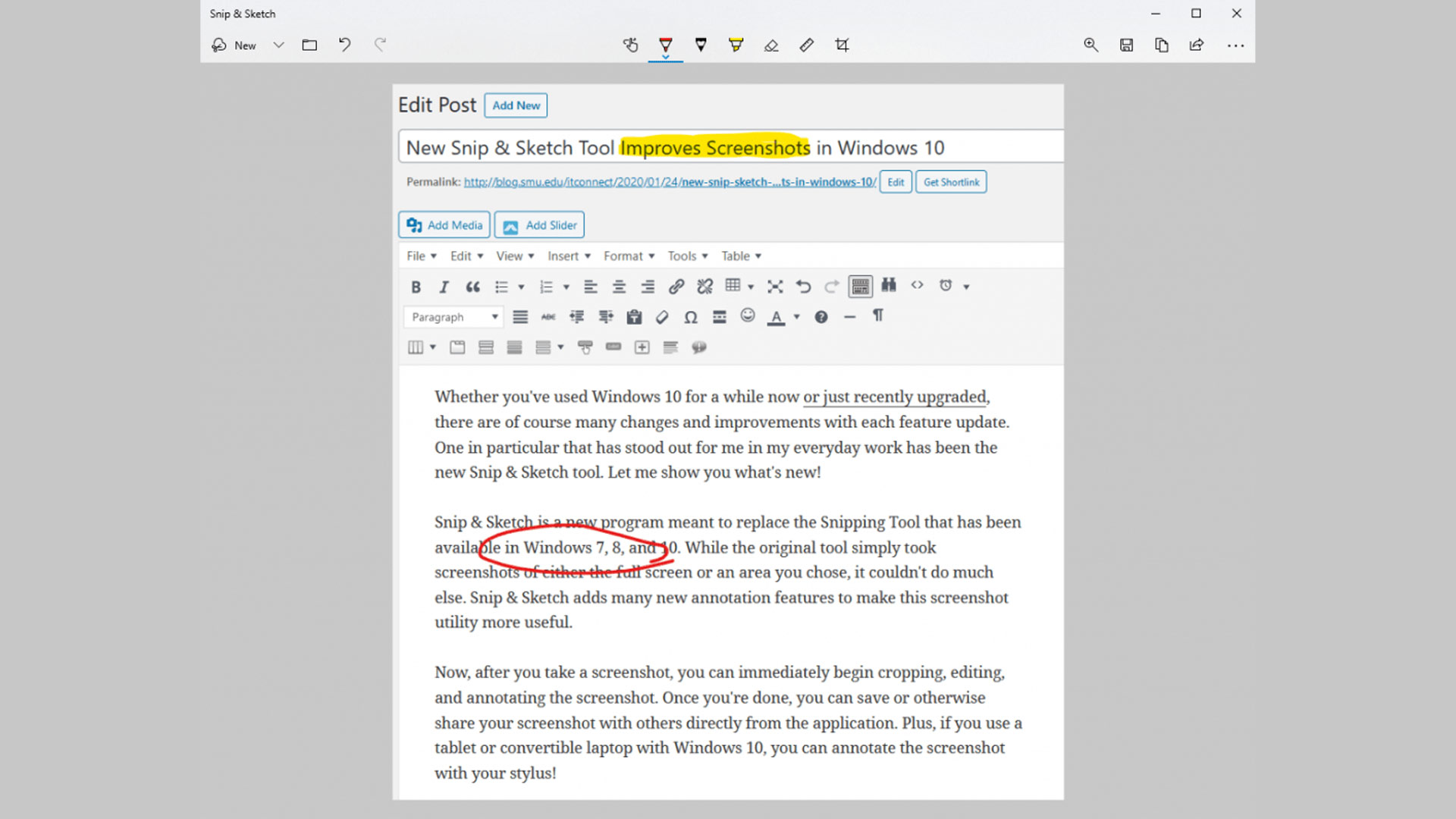Image resolution: width=1456 pixels, height=819 pixels.
Task: Enter distraction-free fullscreen mode
Action: 775,287
